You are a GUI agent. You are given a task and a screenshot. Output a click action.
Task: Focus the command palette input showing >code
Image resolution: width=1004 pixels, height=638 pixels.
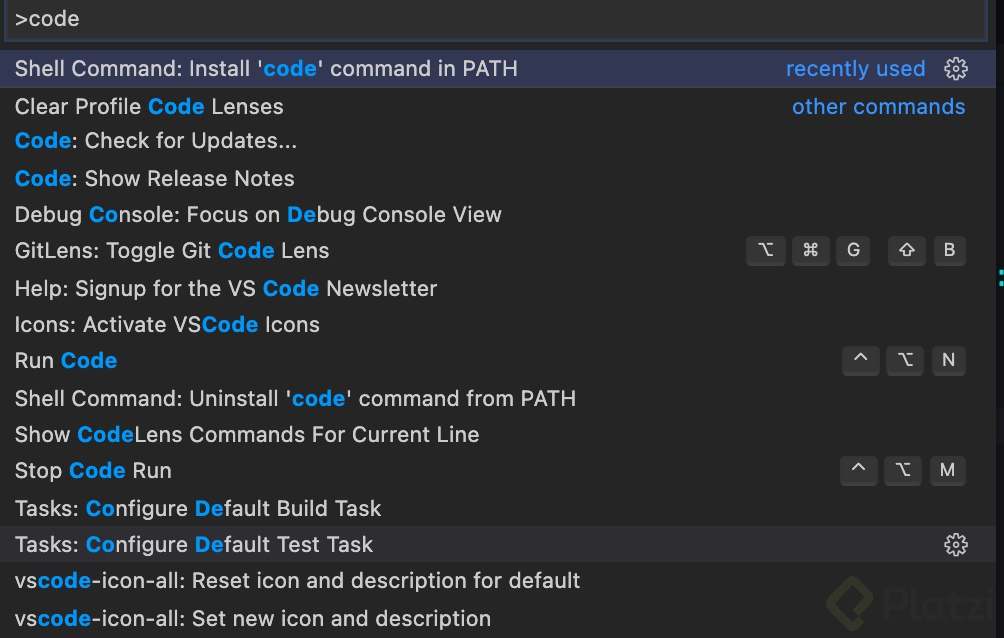coord(494,19)
